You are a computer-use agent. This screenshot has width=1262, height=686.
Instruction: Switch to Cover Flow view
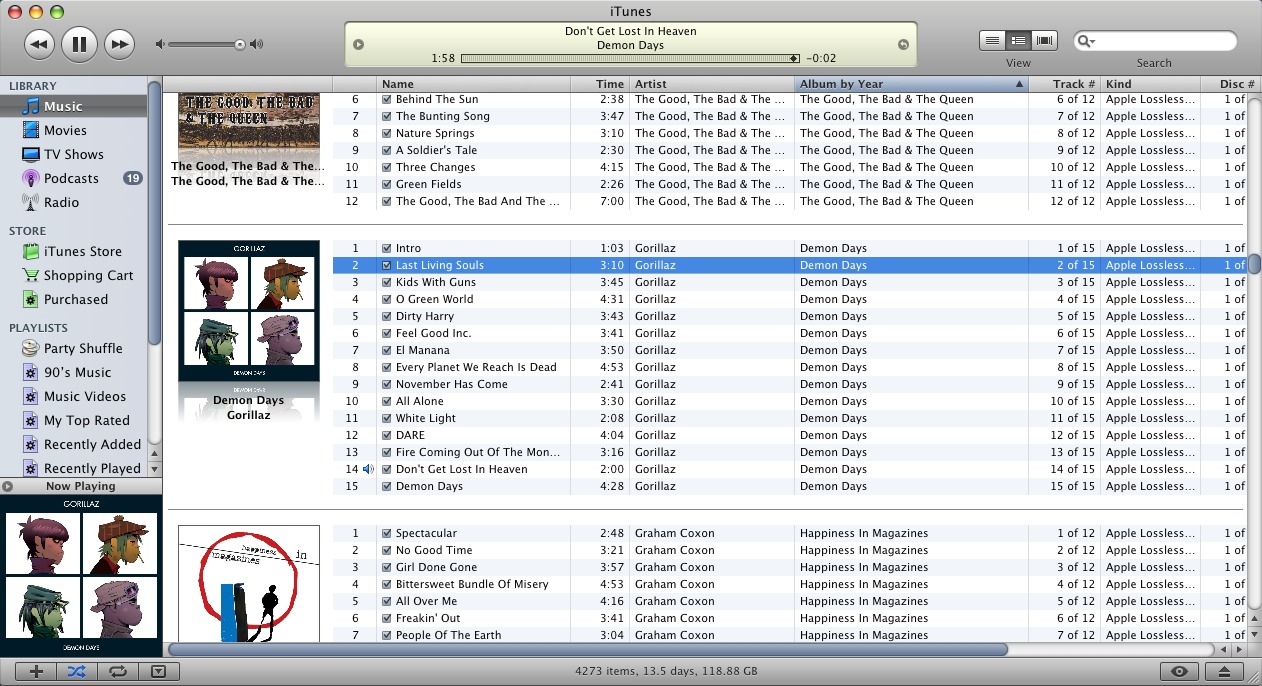[x=1045, y=40]
